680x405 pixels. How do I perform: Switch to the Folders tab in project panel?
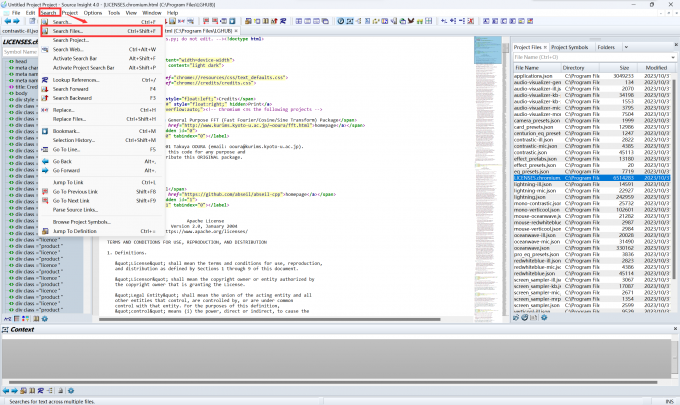click(x=606, y=47)
